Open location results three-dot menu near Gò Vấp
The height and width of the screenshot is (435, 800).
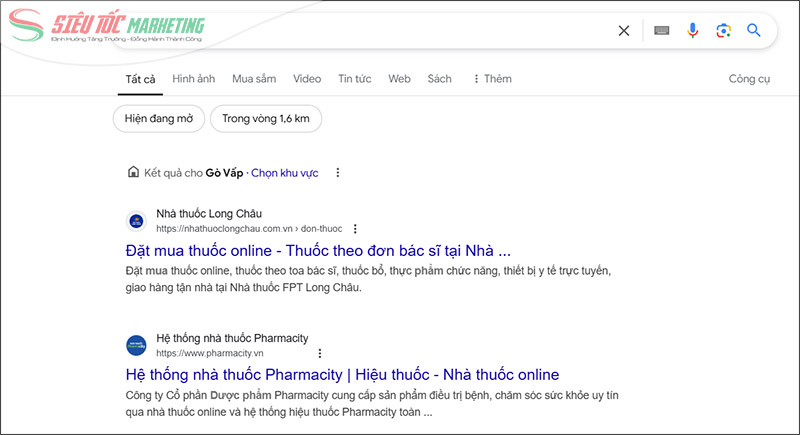tap(338, 173)
